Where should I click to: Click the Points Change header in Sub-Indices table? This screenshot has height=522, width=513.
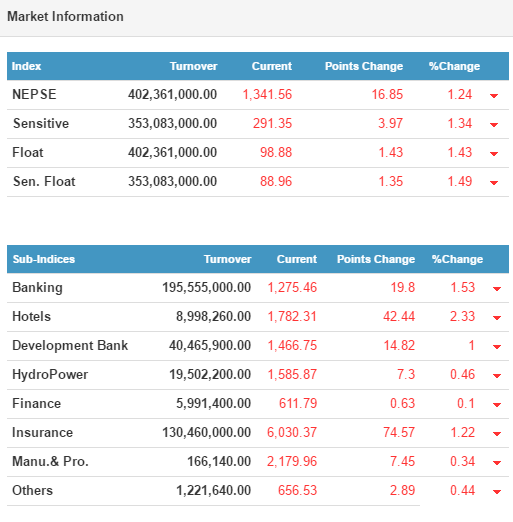[x=376, y=259]
